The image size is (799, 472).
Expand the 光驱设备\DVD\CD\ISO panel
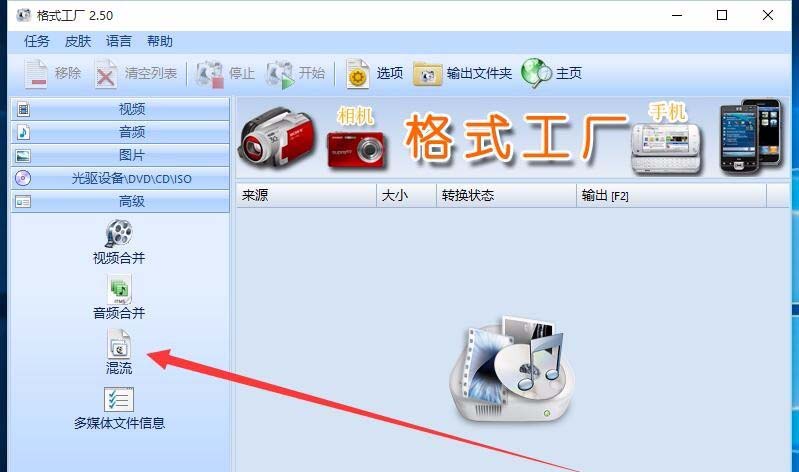point(120,178)
